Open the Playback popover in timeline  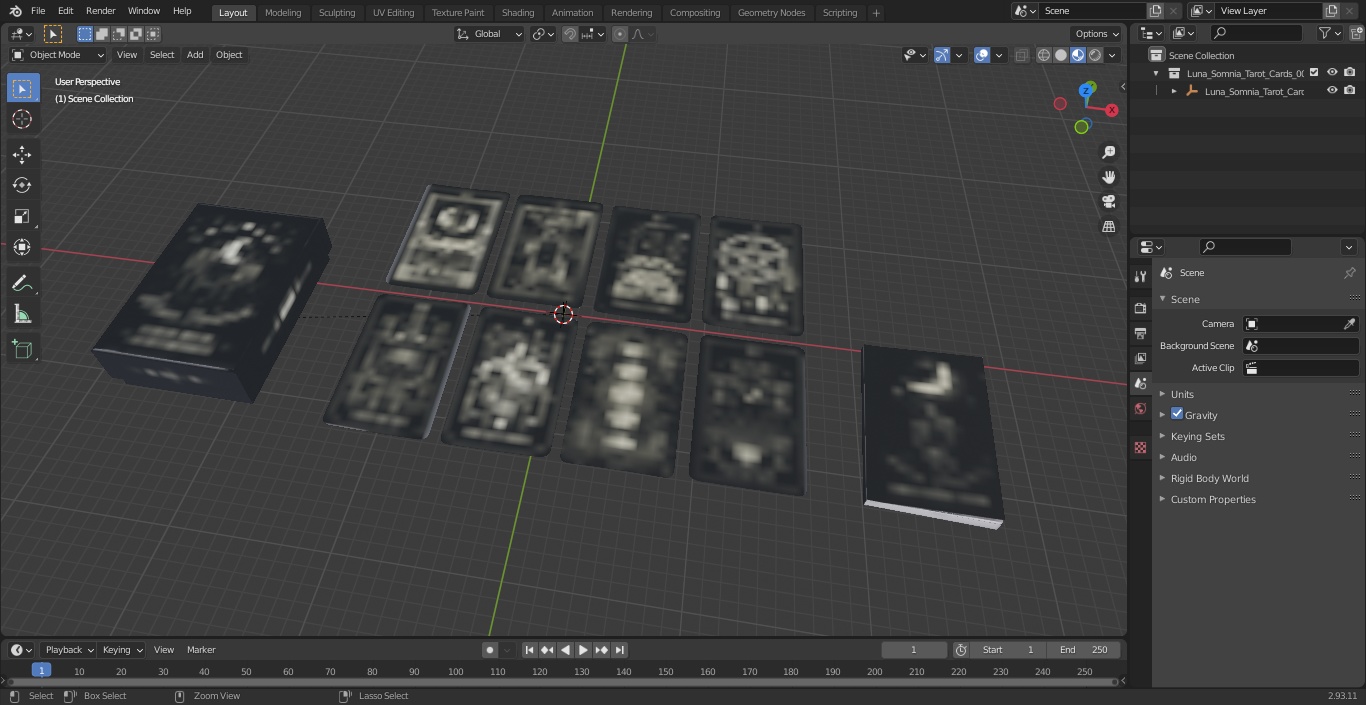coord(70,650)
